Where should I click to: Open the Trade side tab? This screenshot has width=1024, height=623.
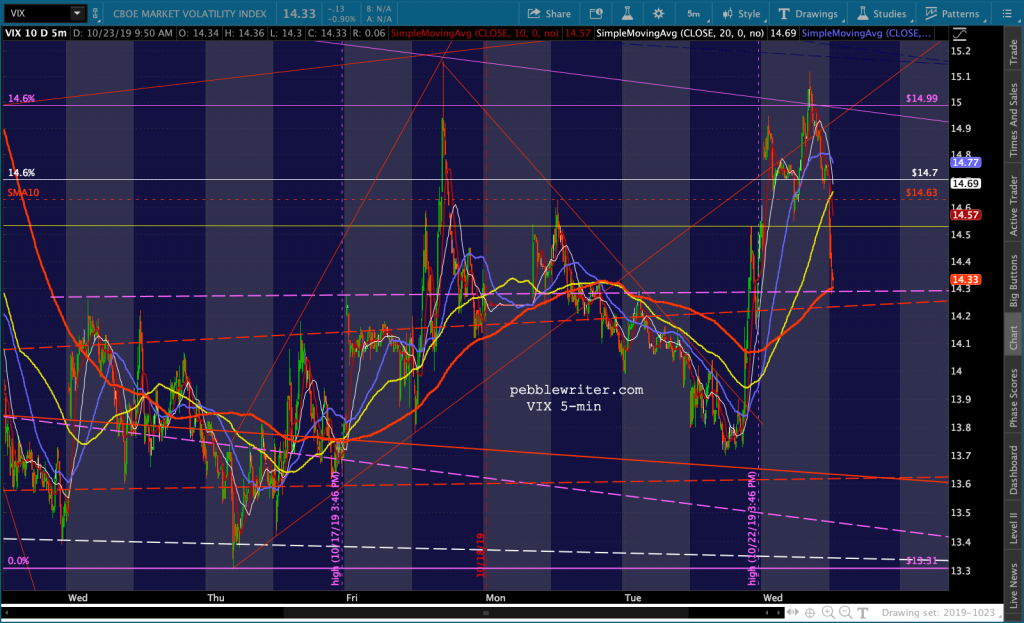(1014, 52)
